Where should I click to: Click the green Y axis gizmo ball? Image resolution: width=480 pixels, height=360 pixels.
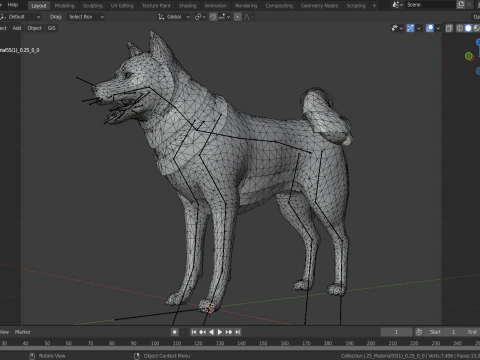pos(469,56)
